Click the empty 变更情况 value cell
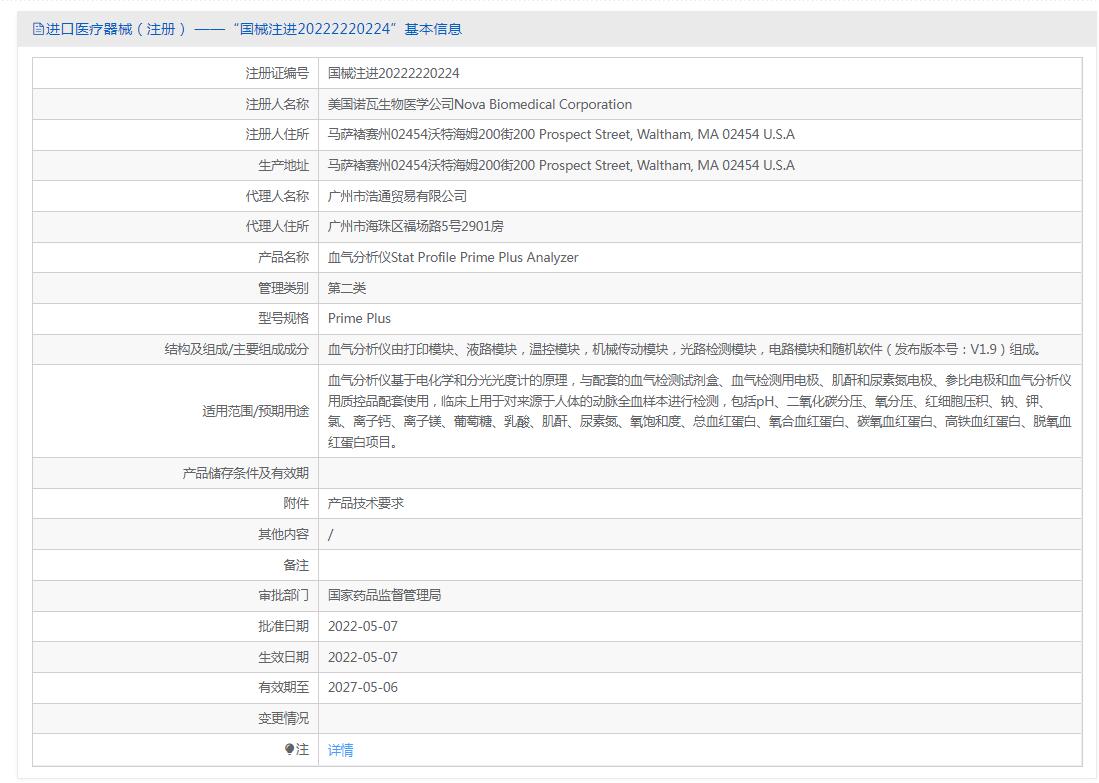The height and width of the screenshot is (783, 1099). (700, 718)
